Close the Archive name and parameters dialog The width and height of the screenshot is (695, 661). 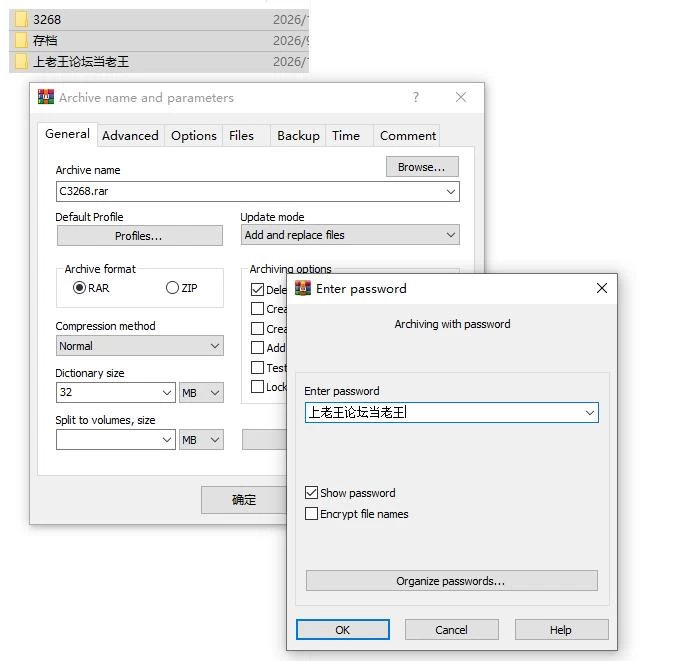pos(461,97)
